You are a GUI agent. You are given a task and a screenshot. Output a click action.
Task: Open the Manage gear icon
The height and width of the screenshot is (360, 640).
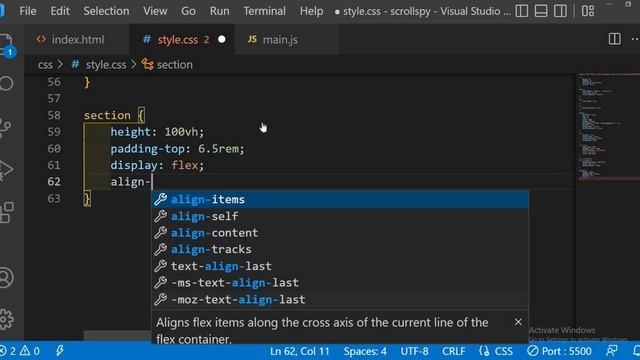7,319
